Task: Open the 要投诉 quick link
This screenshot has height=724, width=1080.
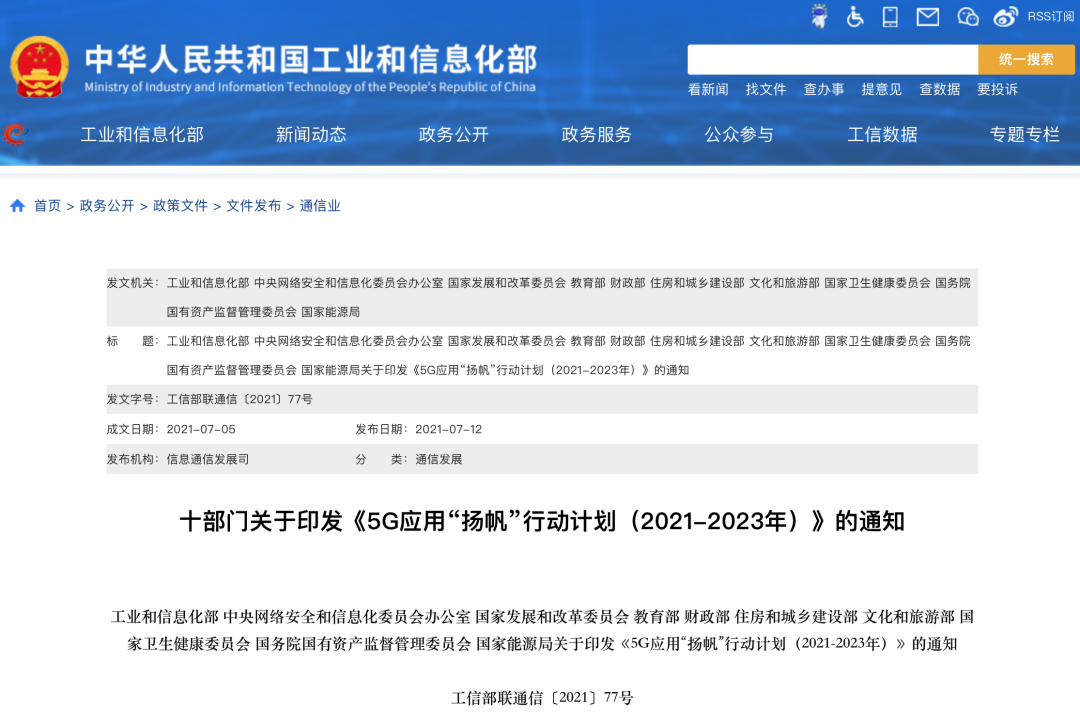Action: [1000, 89]
